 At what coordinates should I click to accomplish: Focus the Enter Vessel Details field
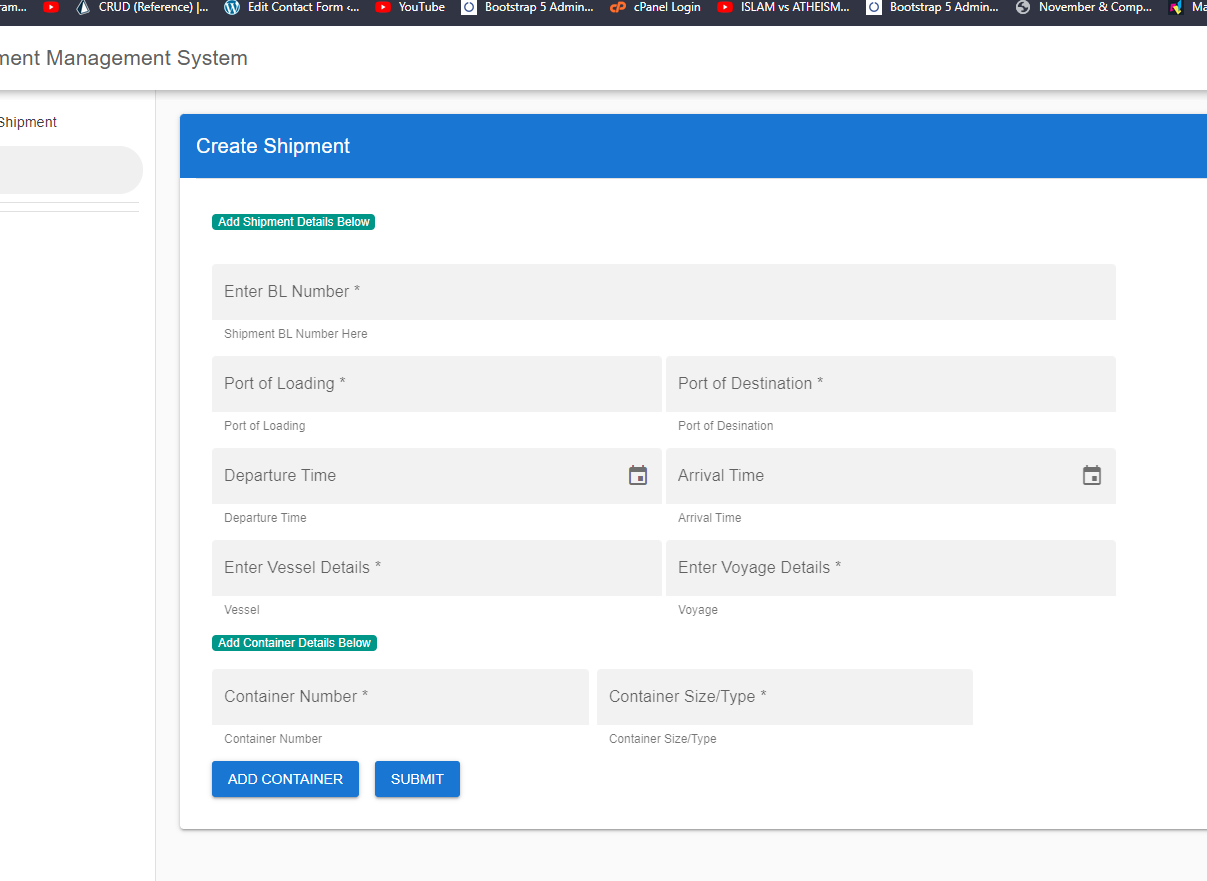[x=436, y=568]
